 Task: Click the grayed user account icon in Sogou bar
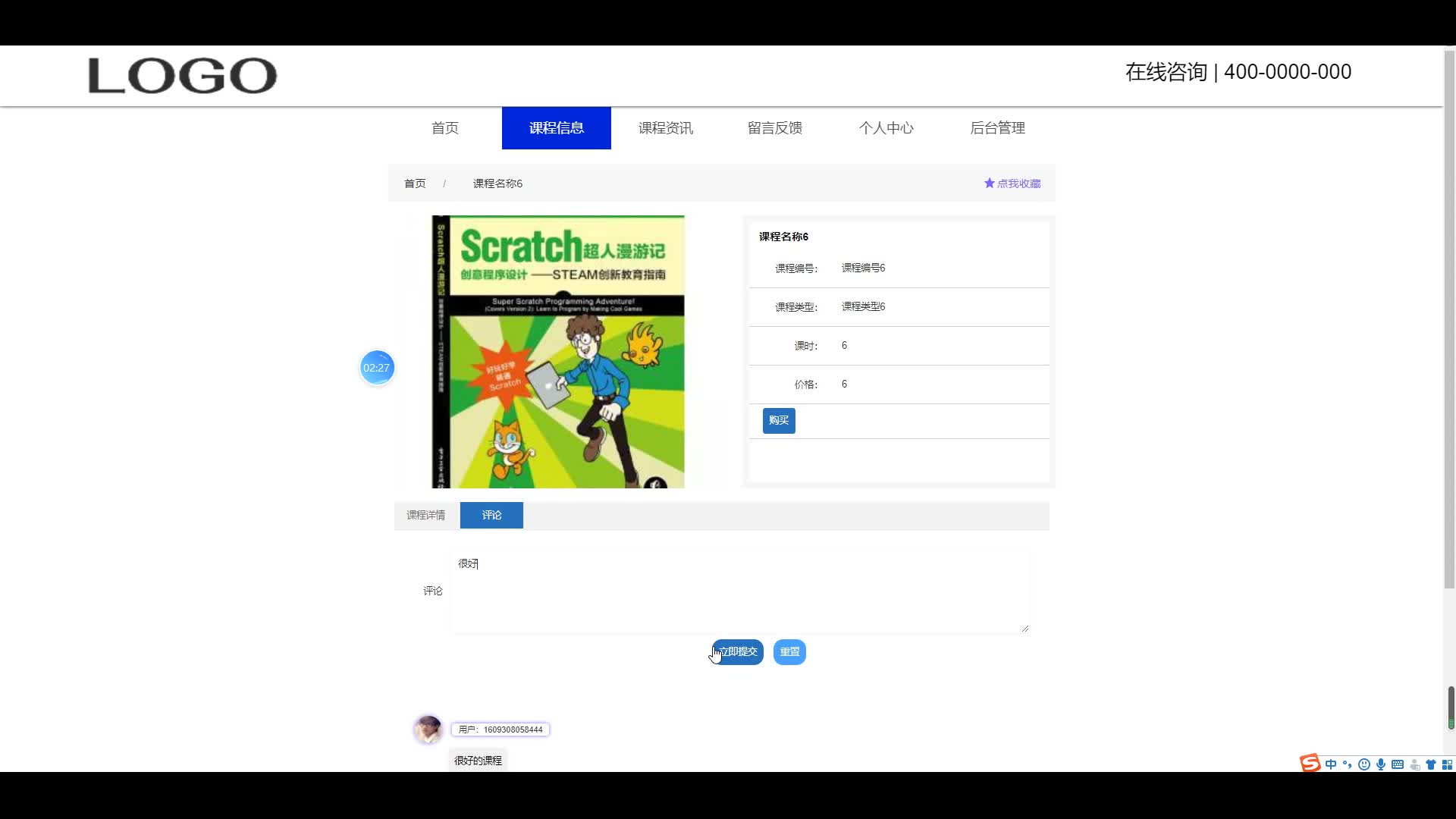(1414, 764)
